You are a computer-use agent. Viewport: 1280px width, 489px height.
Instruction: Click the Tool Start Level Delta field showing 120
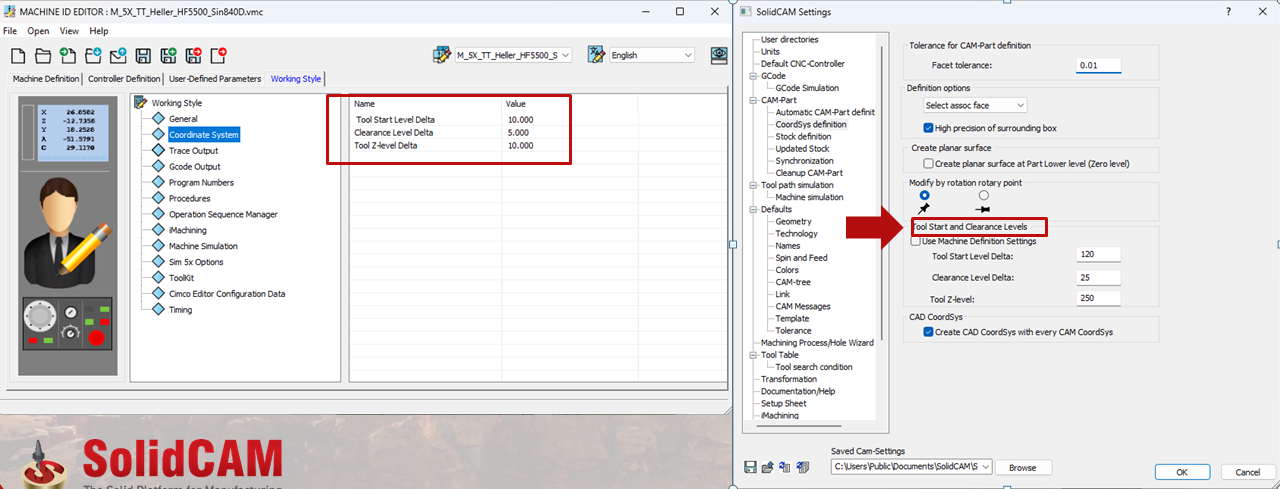pos(1099,255)
